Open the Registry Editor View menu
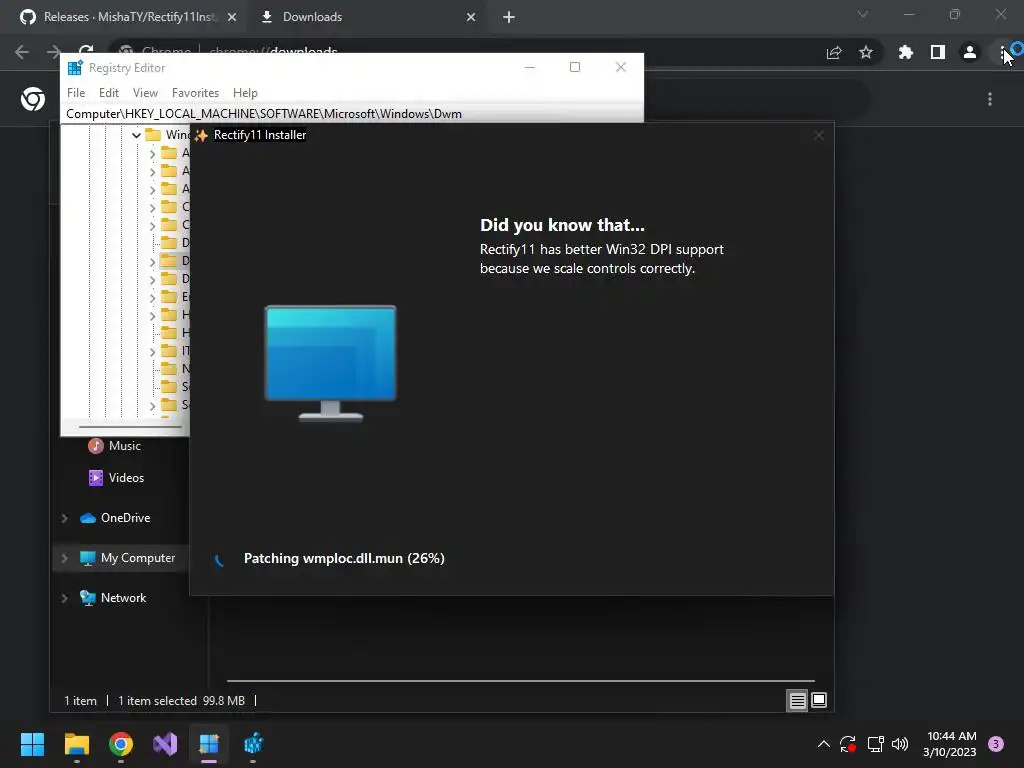Image resolution: width=1024 pixels, height=768 pixels. 145,93
